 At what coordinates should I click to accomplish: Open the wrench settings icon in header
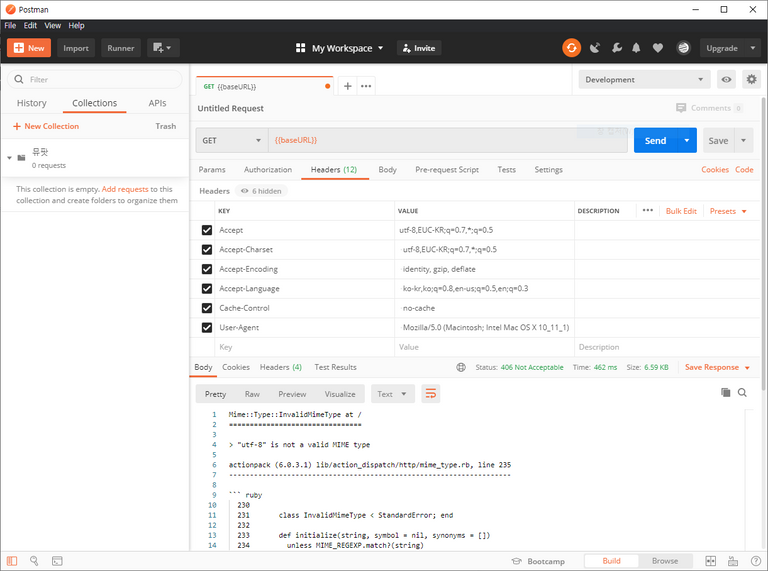617,48
